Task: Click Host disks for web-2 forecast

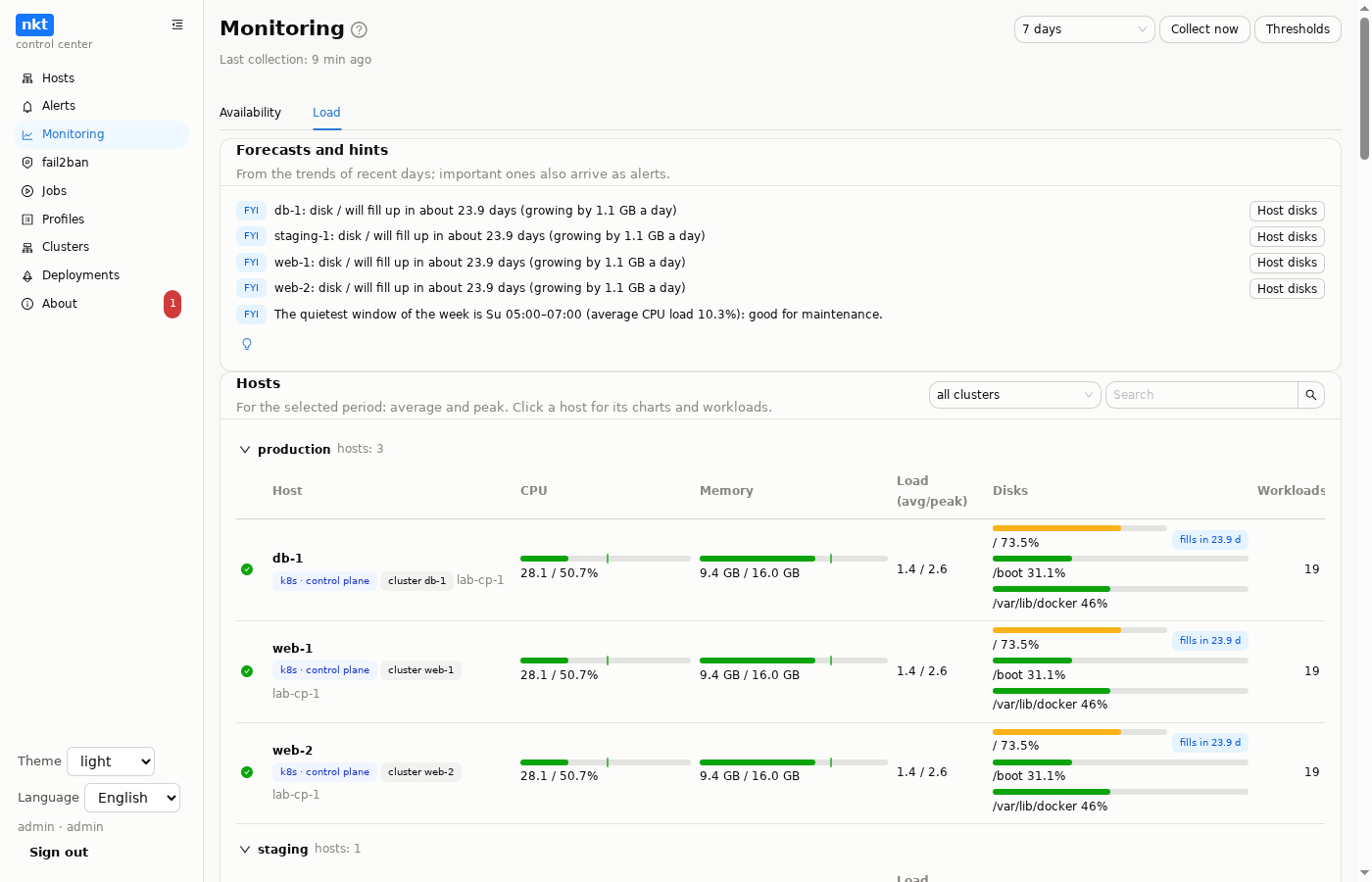Action: 1287,289
